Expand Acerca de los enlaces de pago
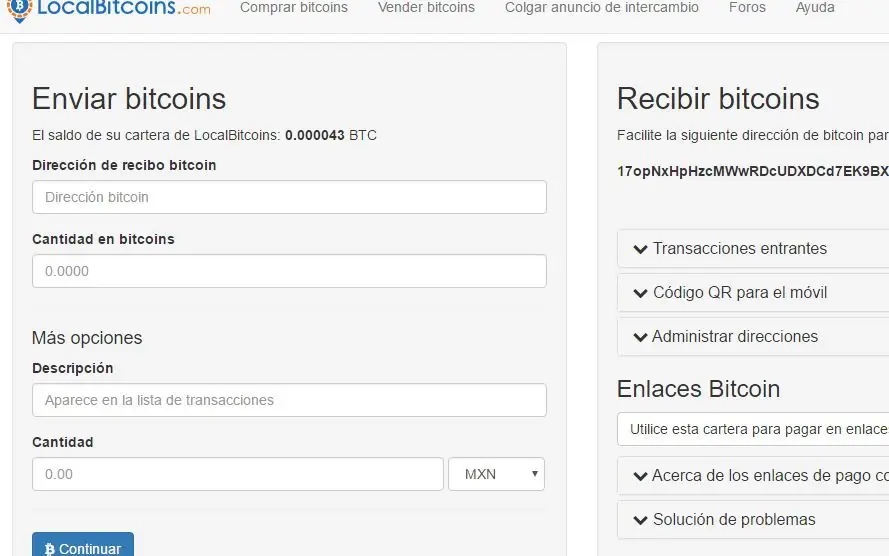Screen dimensions: 889x556 pyautogui.click(x=753, y=476)
